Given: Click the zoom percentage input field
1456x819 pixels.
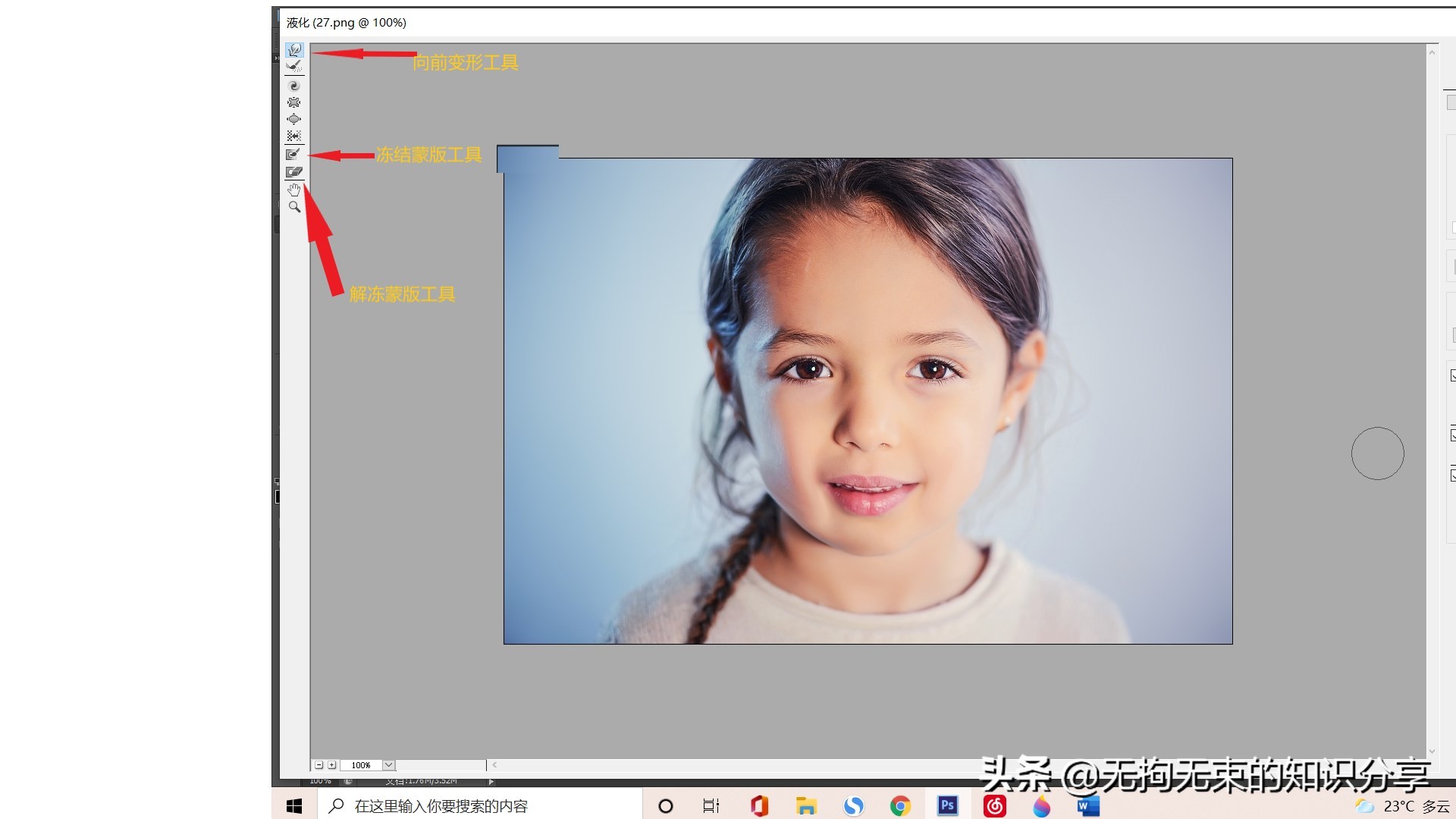Looking at the screenshot, I should tap(361, 765).
